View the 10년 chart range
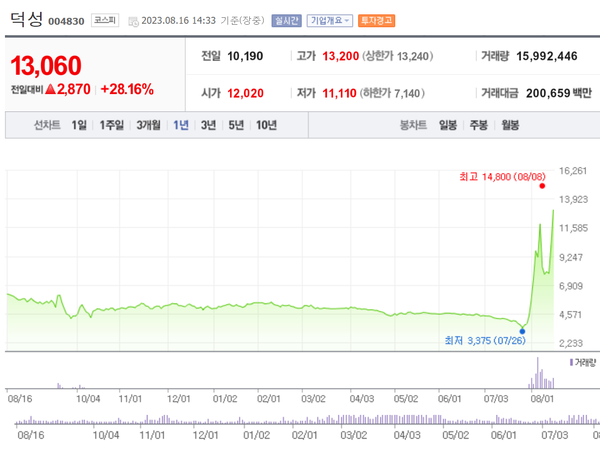The width and height of the screenshot is (600, 454). tap(266, 125)
